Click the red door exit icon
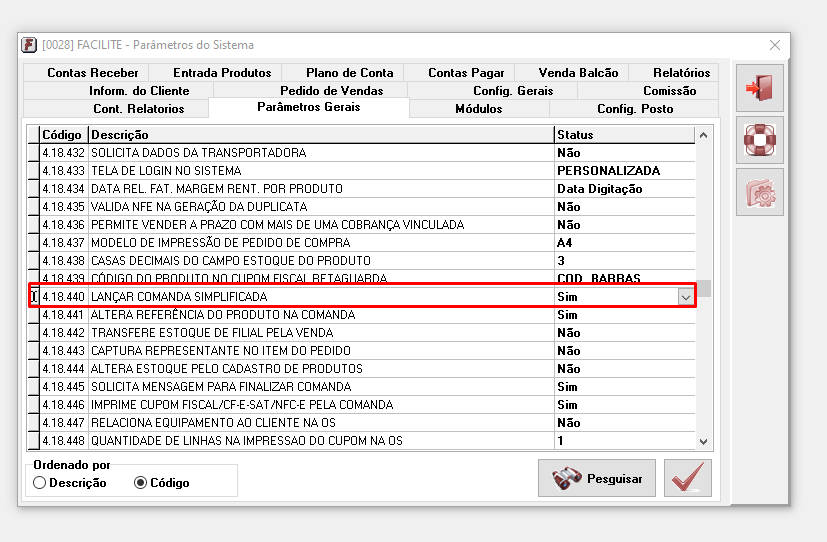827x542 pixels. pos(759,88)
